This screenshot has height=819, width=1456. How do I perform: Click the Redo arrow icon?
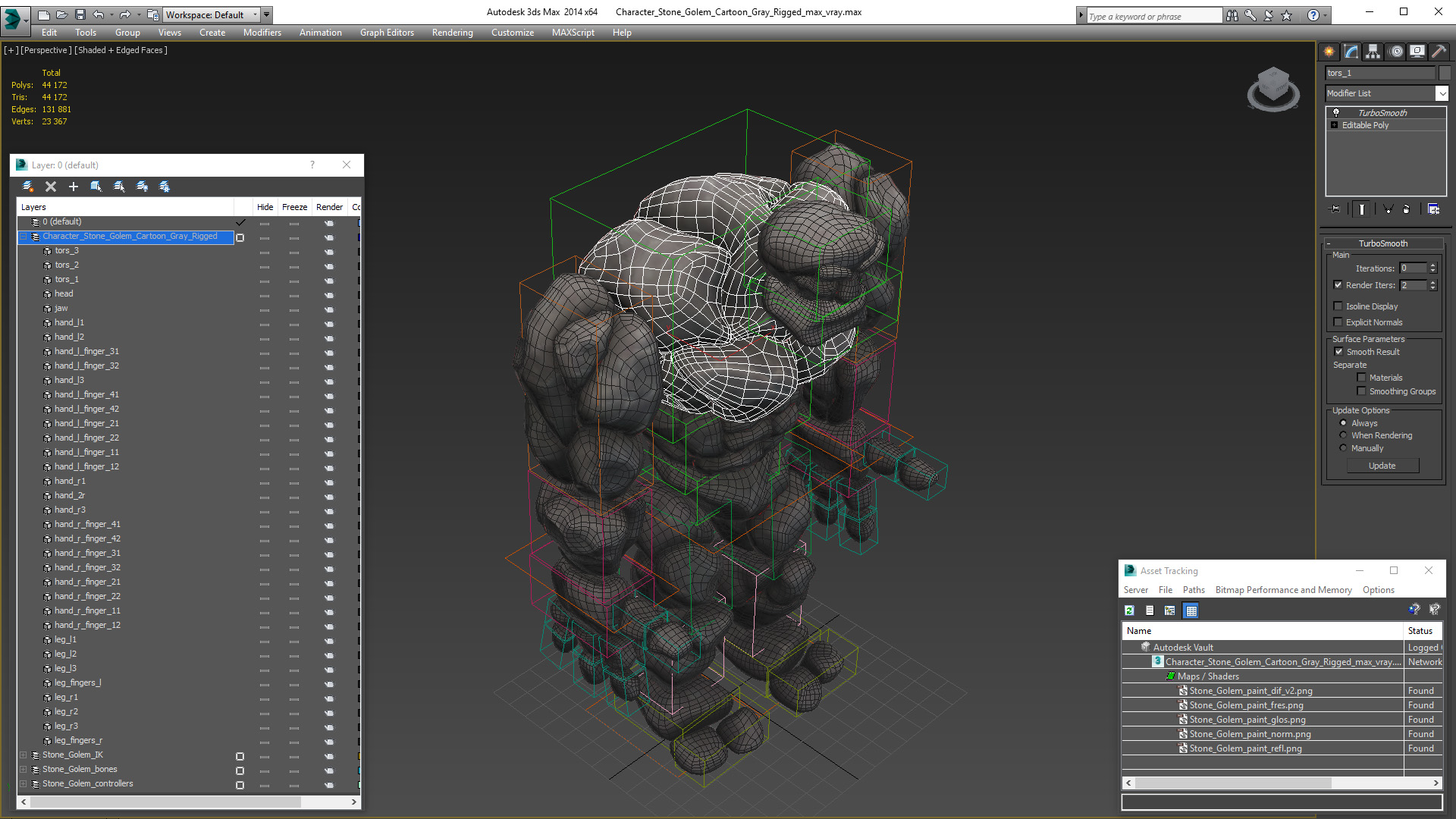[125, 14]
